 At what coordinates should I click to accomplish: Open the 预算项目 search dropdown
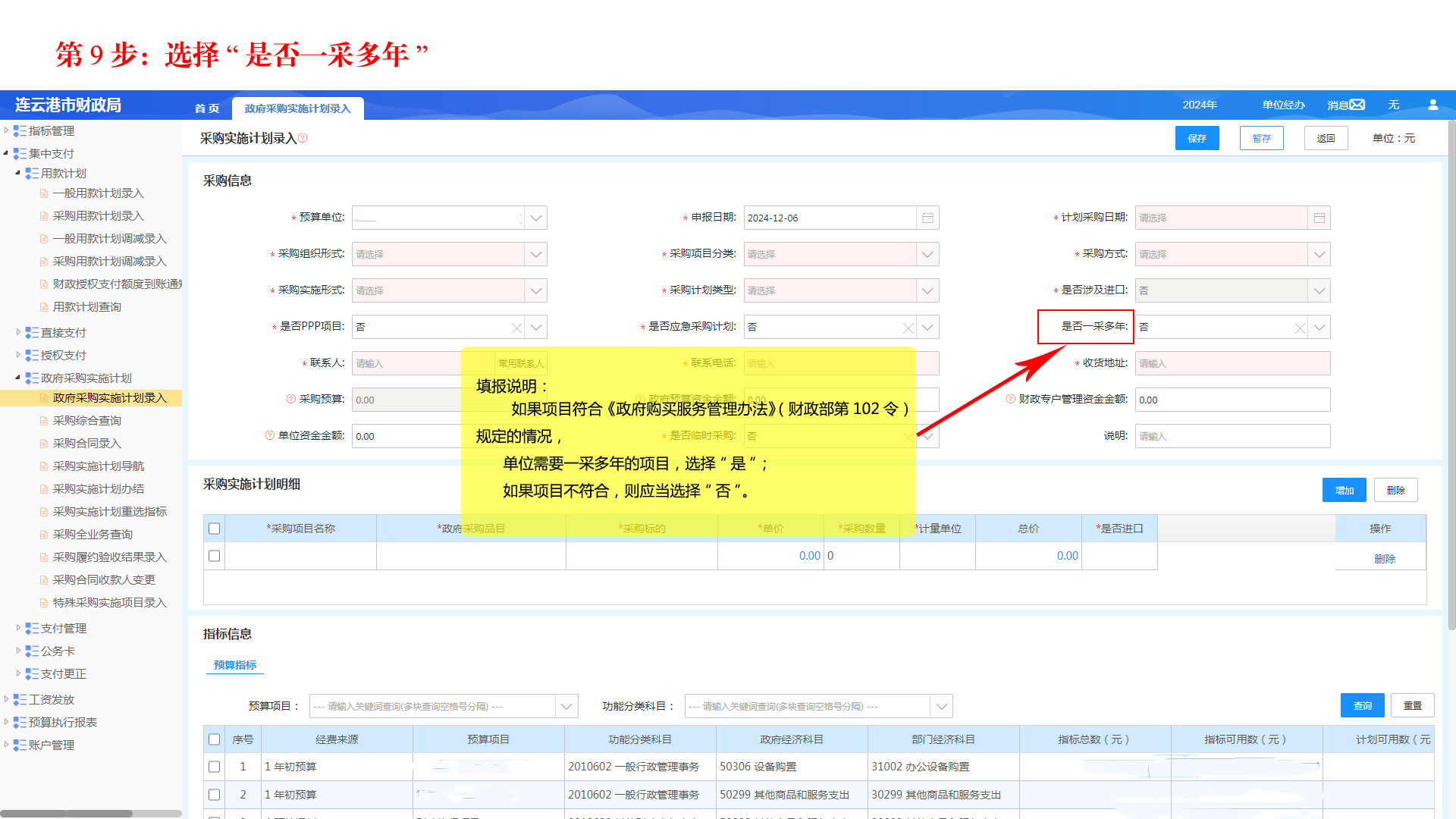pyautogui.click(x=566, y=706)
